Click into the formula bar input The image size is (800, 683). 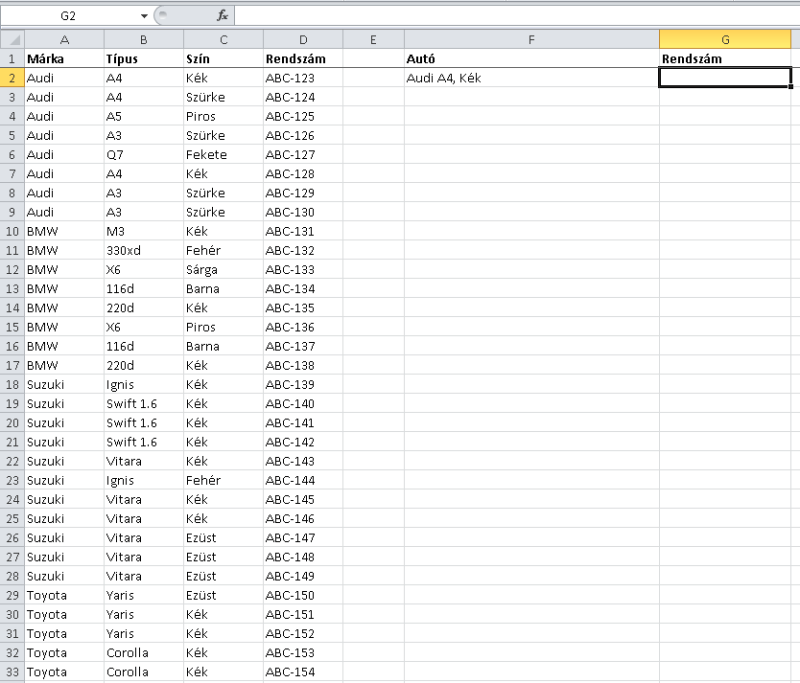click(516, 16)
